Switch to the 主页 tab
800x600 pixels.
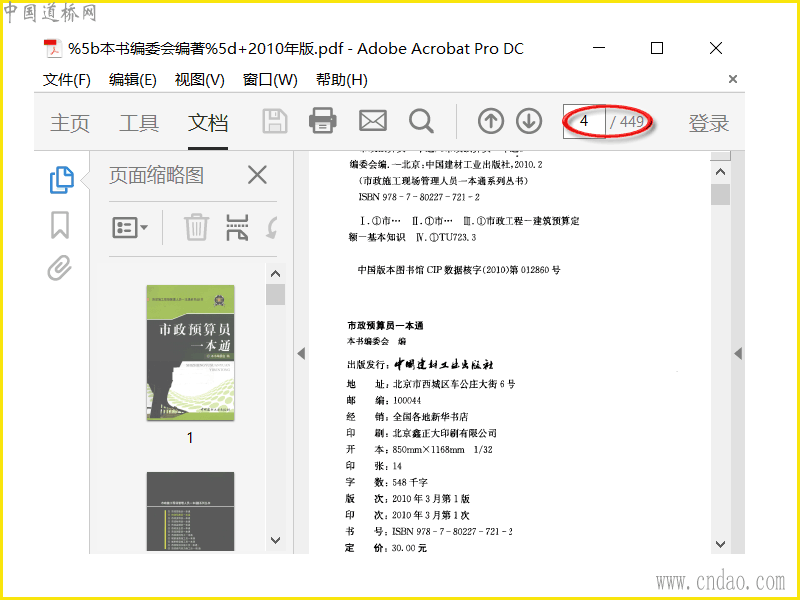pyautogui.click(x=70, y=123)
